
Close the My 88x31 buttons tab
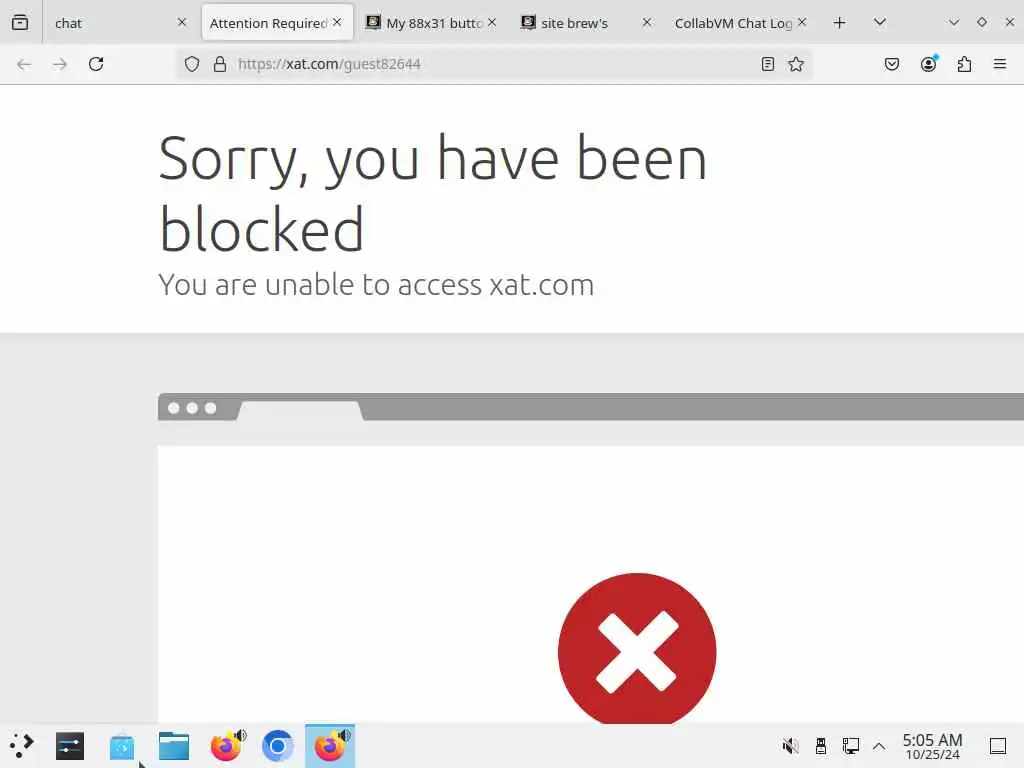pos(492,22)
